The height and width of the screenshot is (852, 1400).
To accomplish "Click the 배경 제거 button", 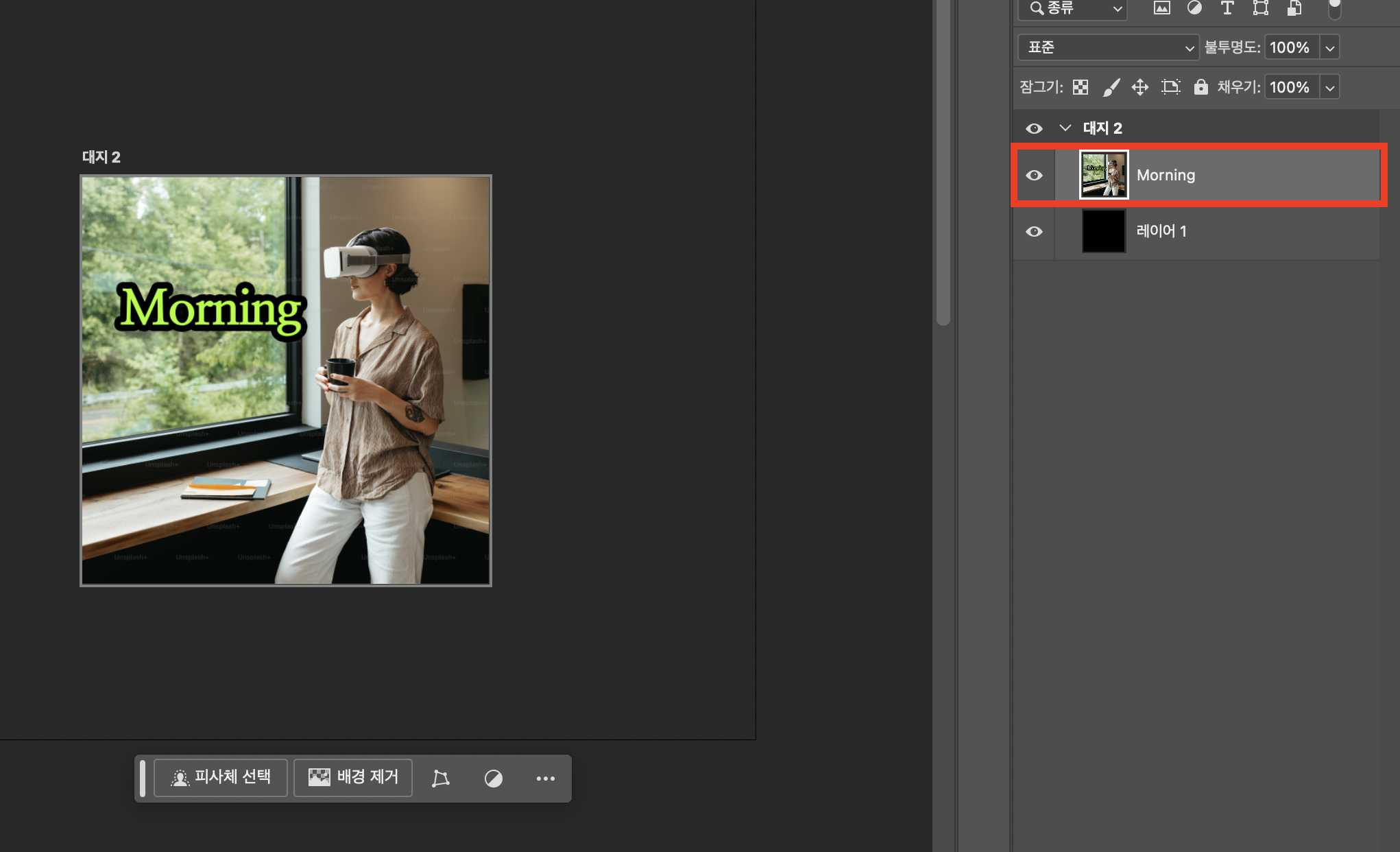I will tap(353, 777).
